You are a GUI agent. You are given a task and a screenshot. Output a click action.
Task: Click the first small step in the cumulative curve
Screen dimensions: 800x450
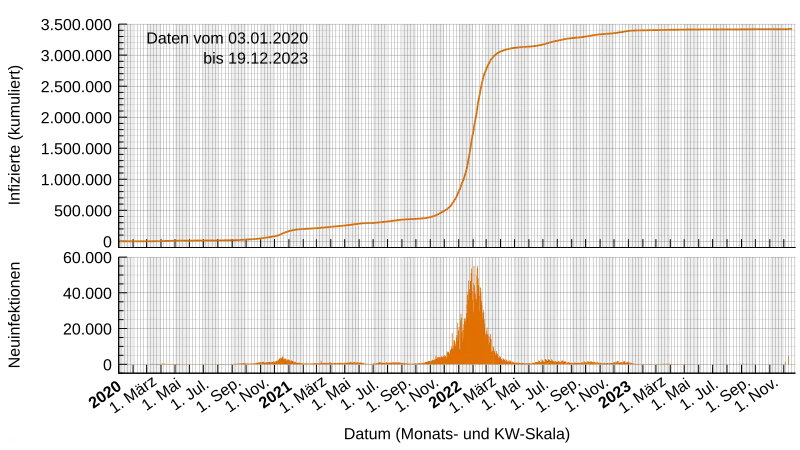[x=285, y=232]
